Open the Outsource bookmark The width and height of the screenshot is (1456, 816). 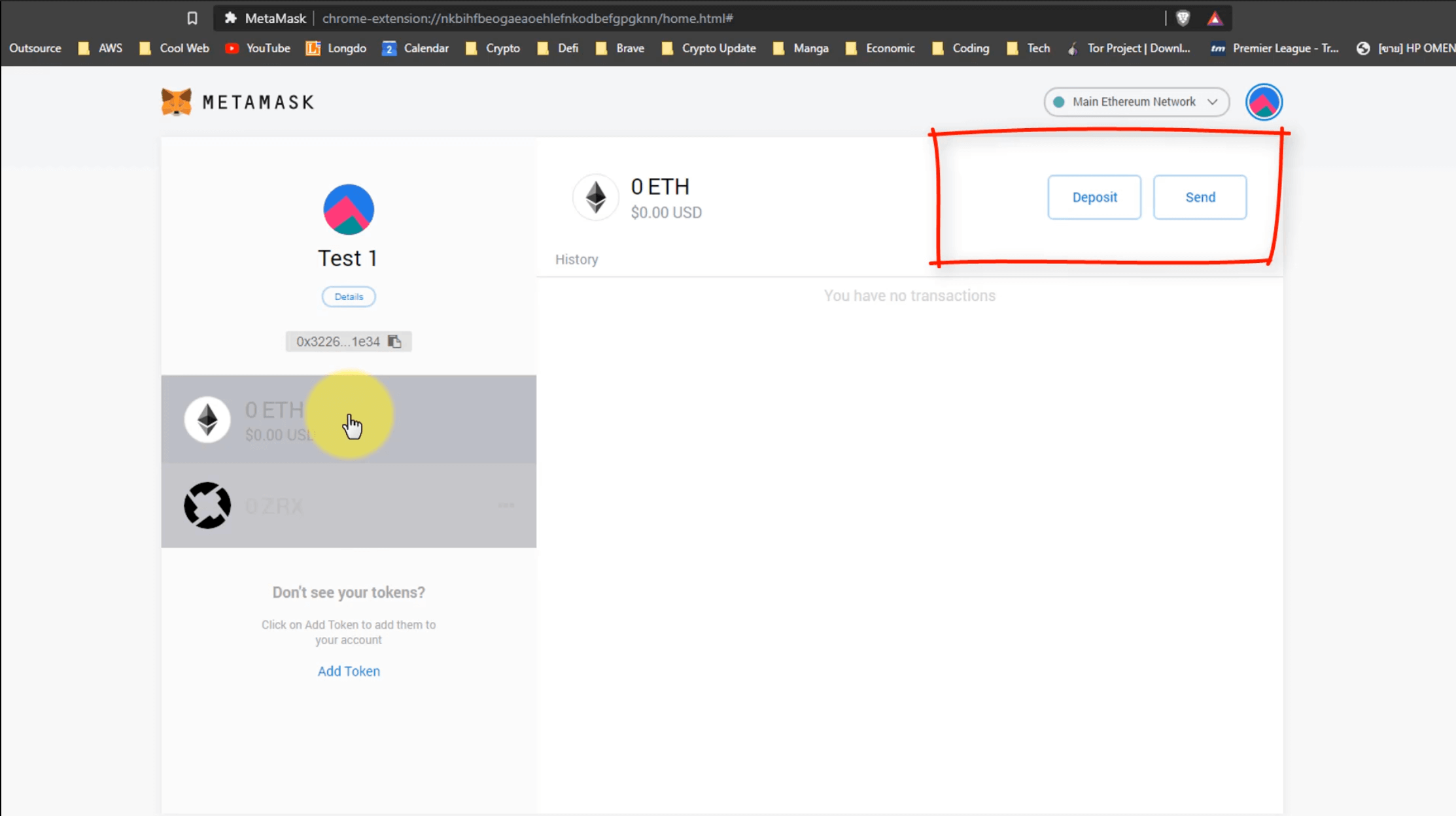35,48
